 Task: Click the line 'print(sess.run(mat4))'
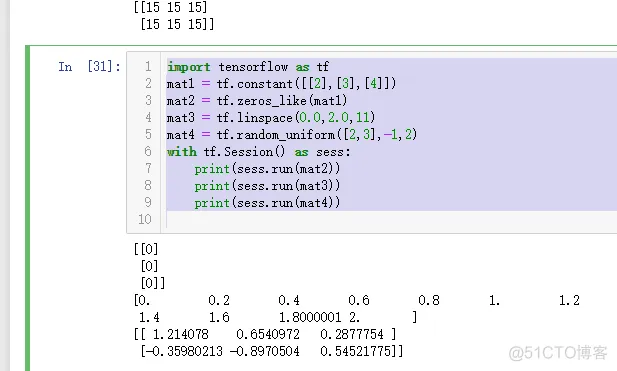(267, 203)
